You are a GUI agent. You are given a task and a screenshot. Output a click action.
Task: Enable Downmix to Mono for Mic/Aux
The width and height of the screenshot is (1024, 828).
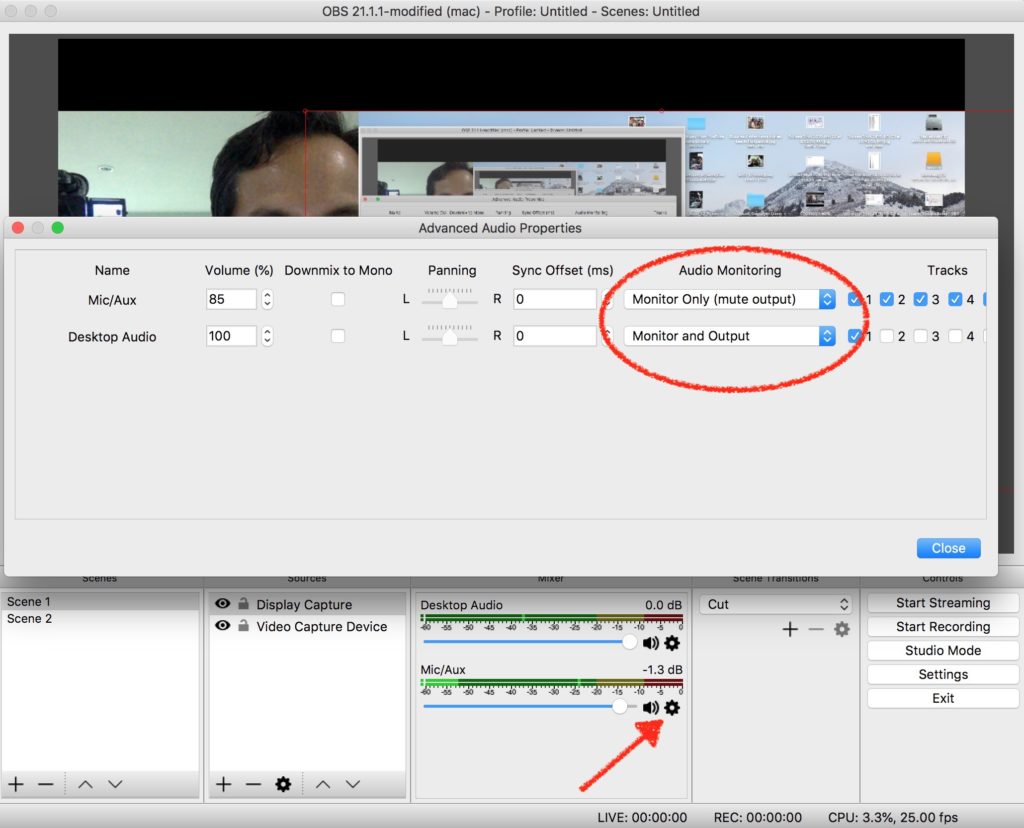coord(338,299)
